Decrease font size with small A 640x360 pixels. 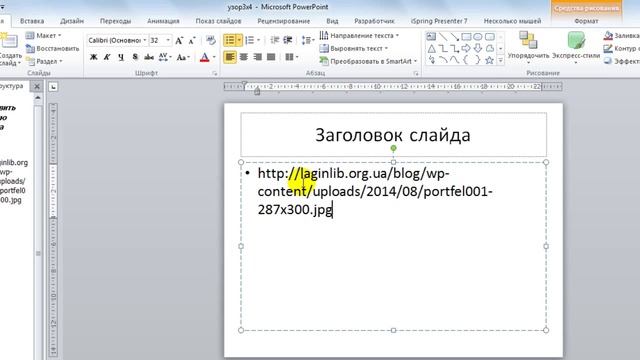point(191,40)
